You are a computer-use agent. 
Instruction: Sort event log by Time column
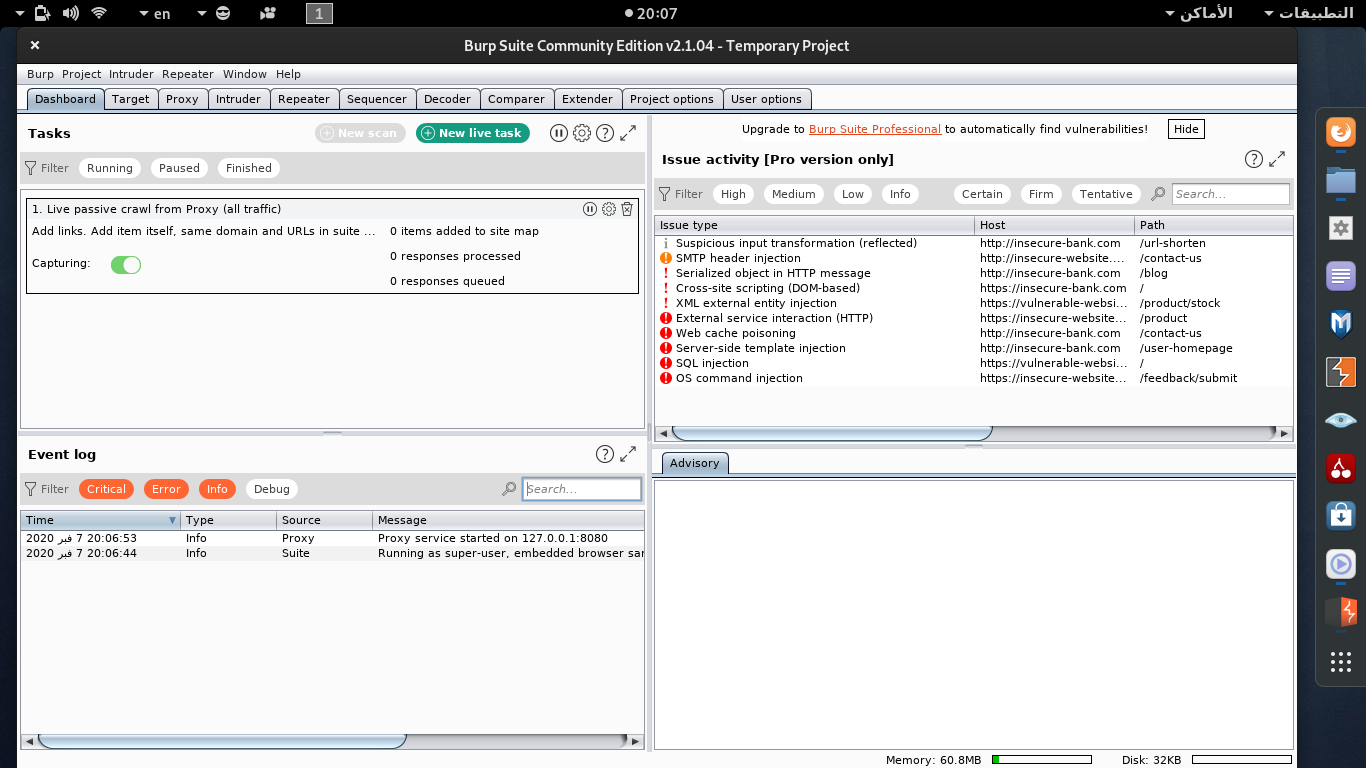click(100, 520)
